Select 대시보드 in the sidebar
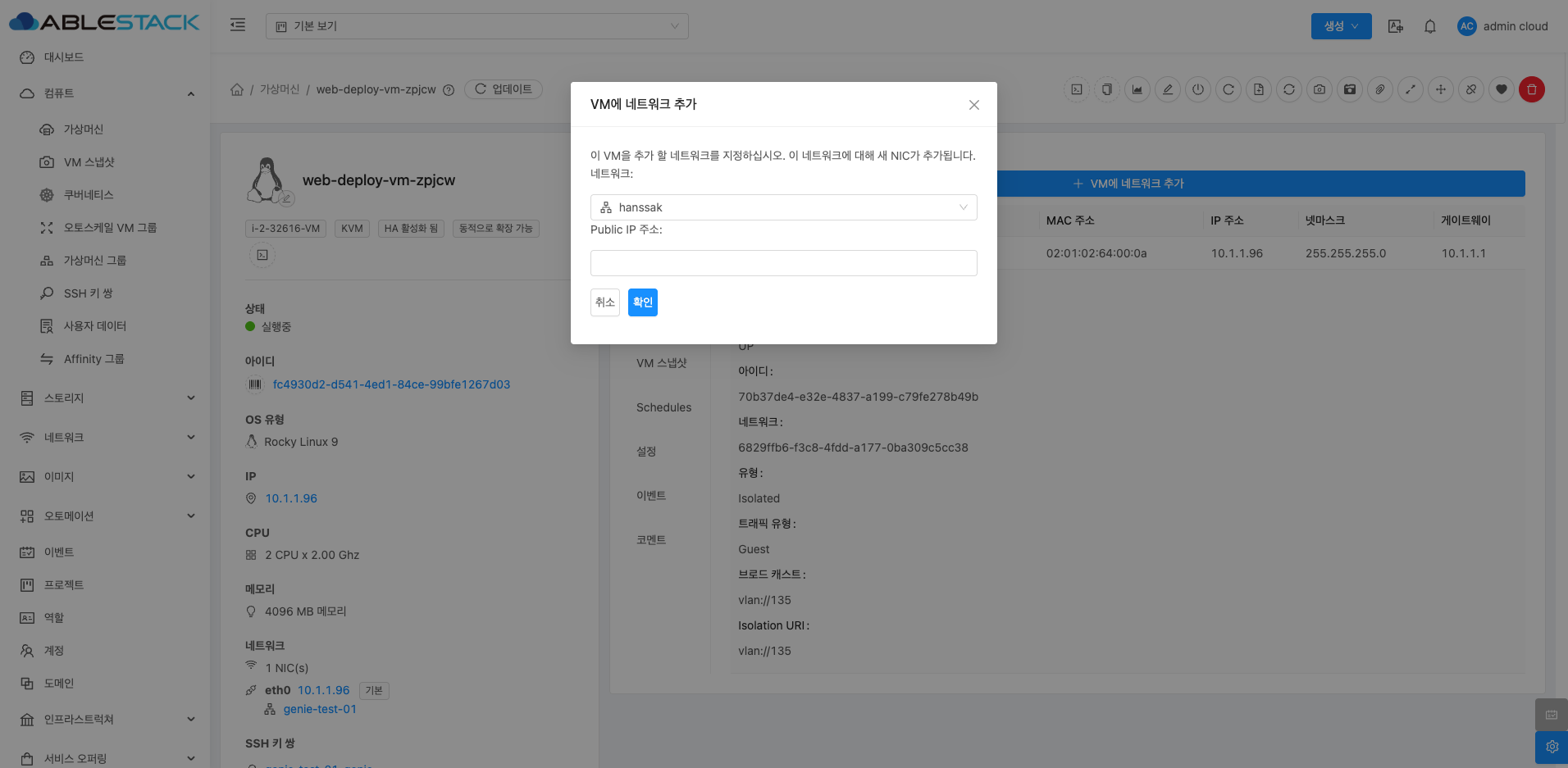 pyautogui.click(x=64, y=57)
